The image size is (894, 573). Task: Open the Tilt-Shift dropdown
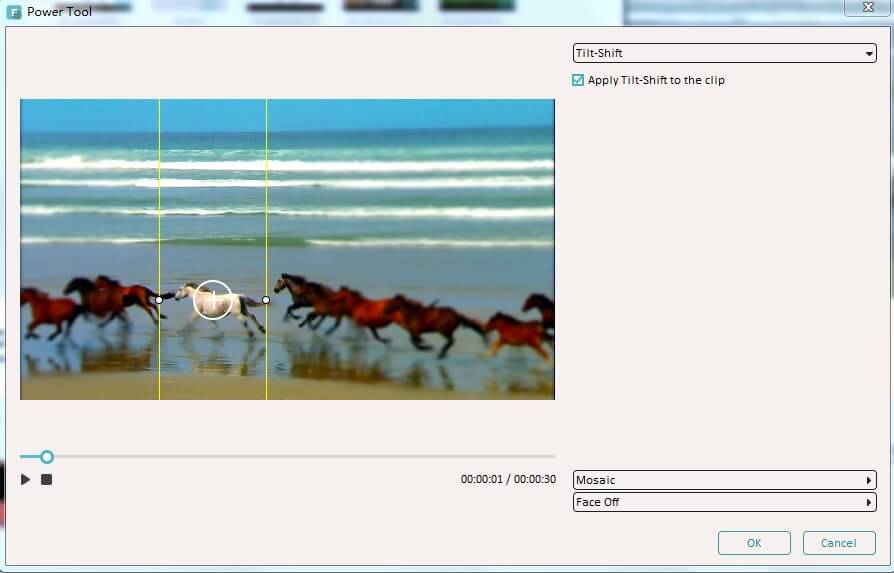[x=725, y=53]
